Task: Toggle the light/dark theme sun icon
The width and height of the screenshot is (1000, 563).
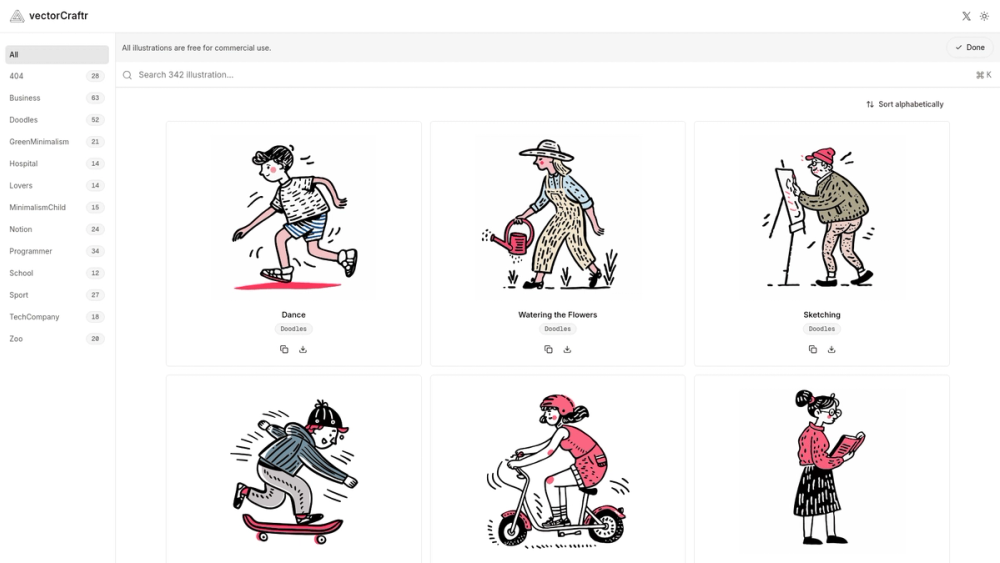Action: 984,17
